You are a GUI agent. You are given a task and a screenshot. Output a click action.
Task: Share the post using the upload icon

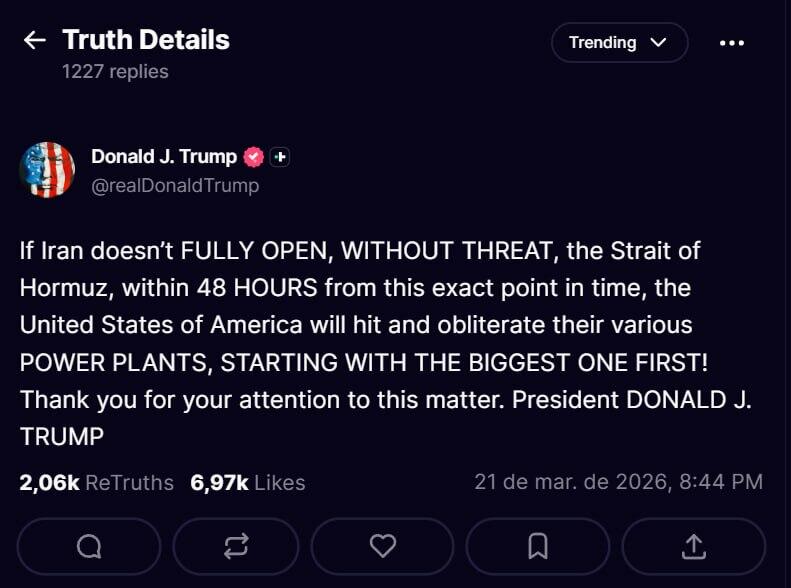(x=694, y=546)
